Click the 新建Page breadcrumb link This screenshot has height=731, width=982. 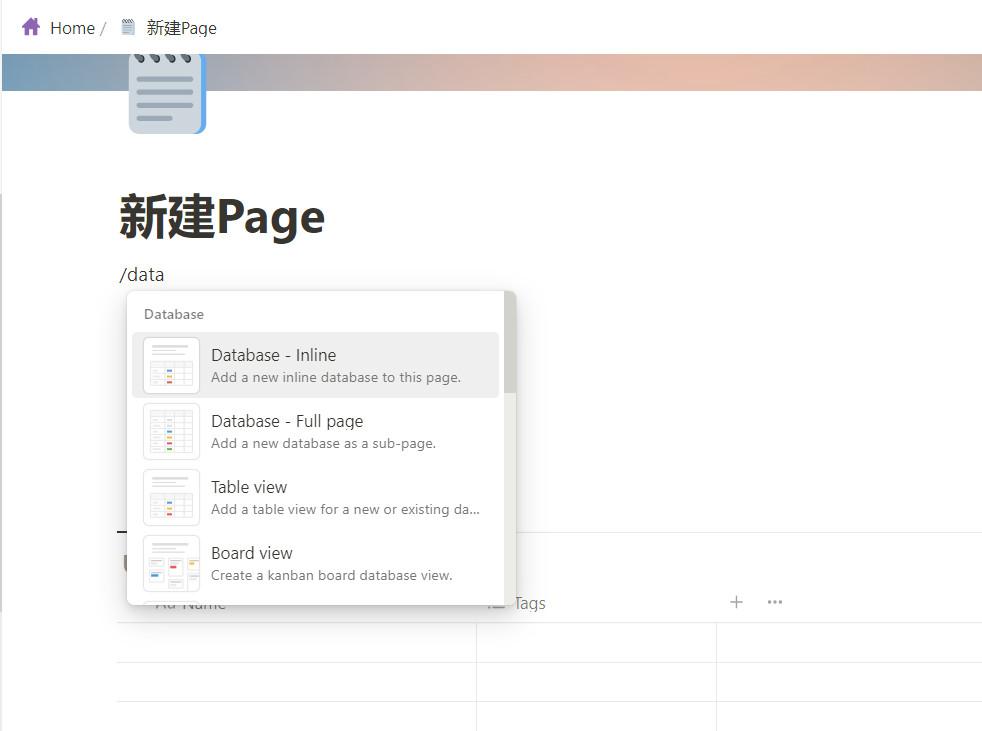tap(180, 27)
